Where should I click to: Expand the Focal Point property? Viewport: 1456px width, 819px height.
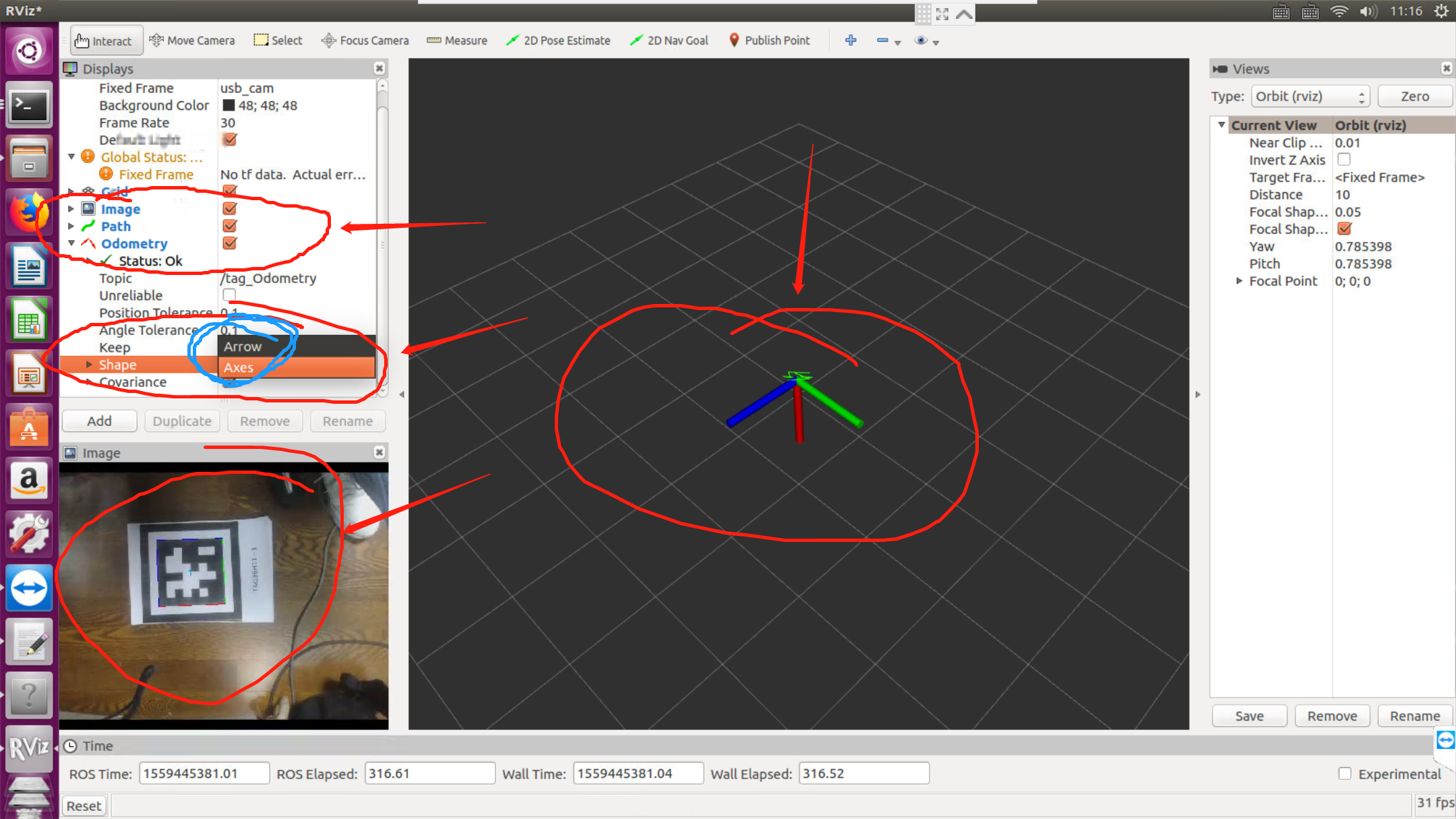[1239, 281]
